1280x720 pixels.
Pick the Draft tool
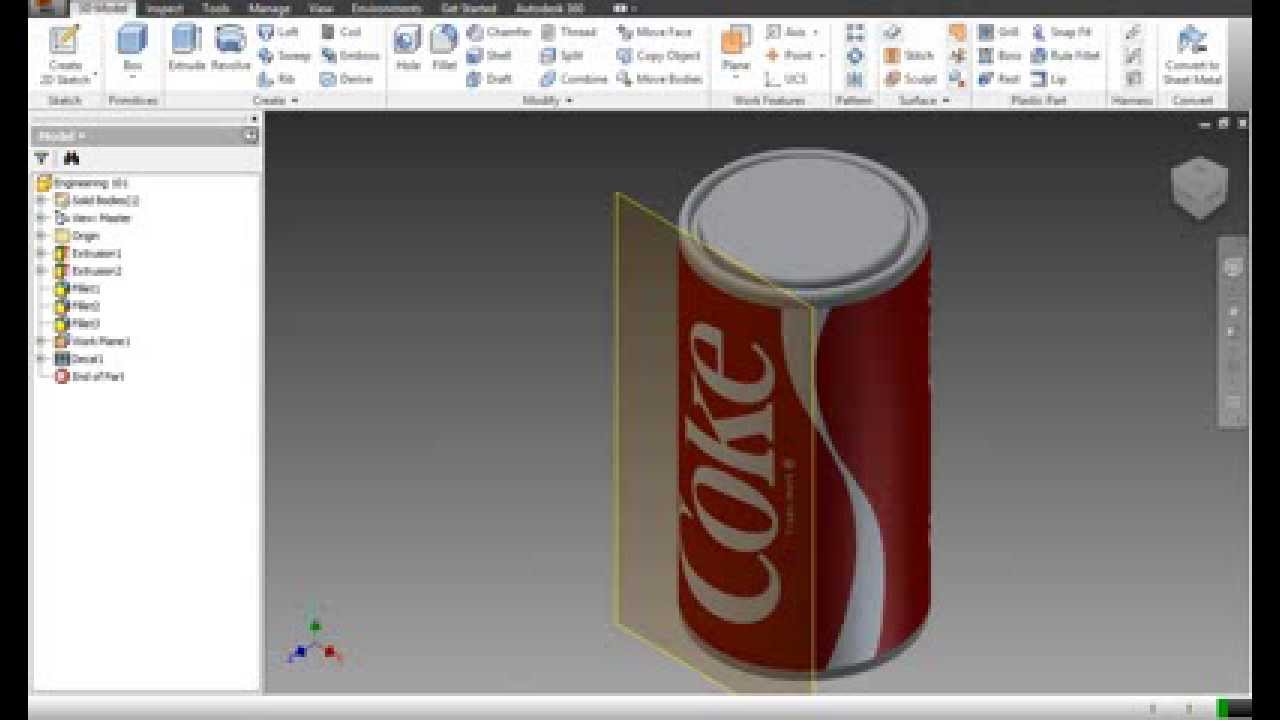pyautogui.click(x=489, y=79)
